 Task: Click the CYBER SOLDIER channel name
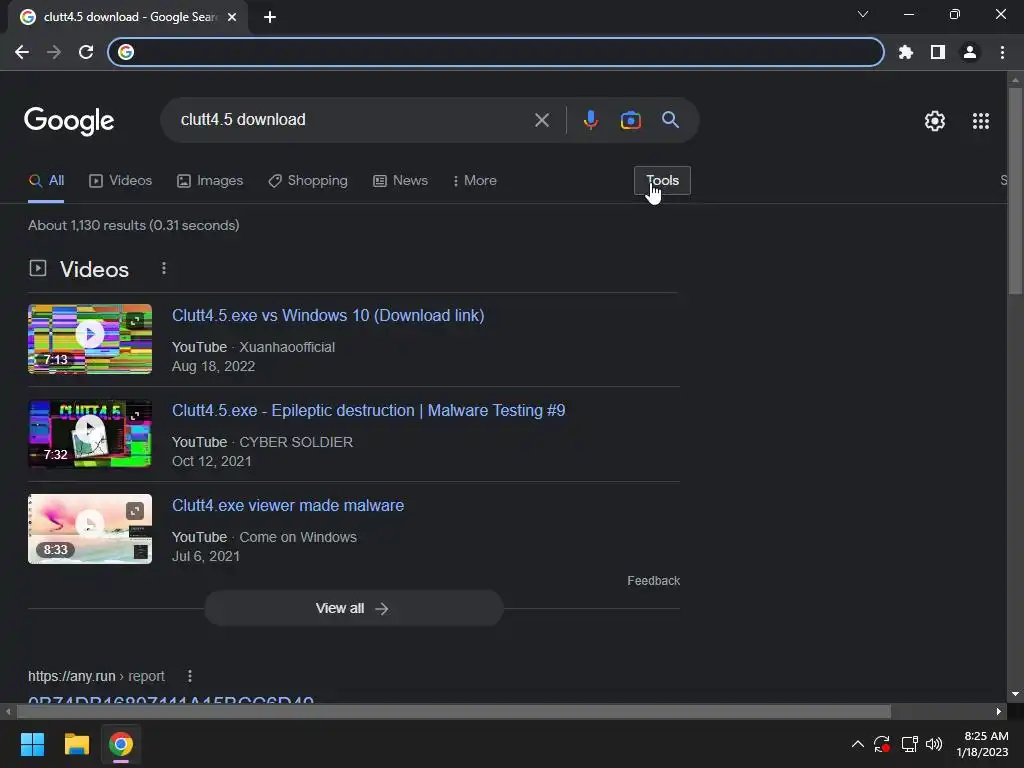pyautogui.click(x=296, y=442)
